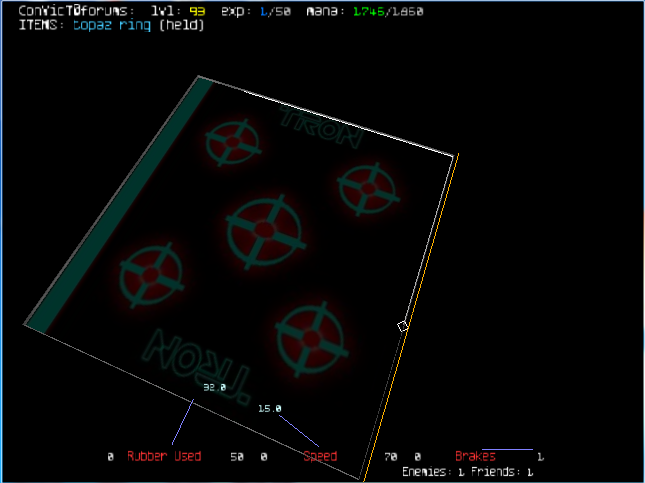Click the Enemies and Friends counter
Viewport: 645px width, 483px height.
(467, 470)
